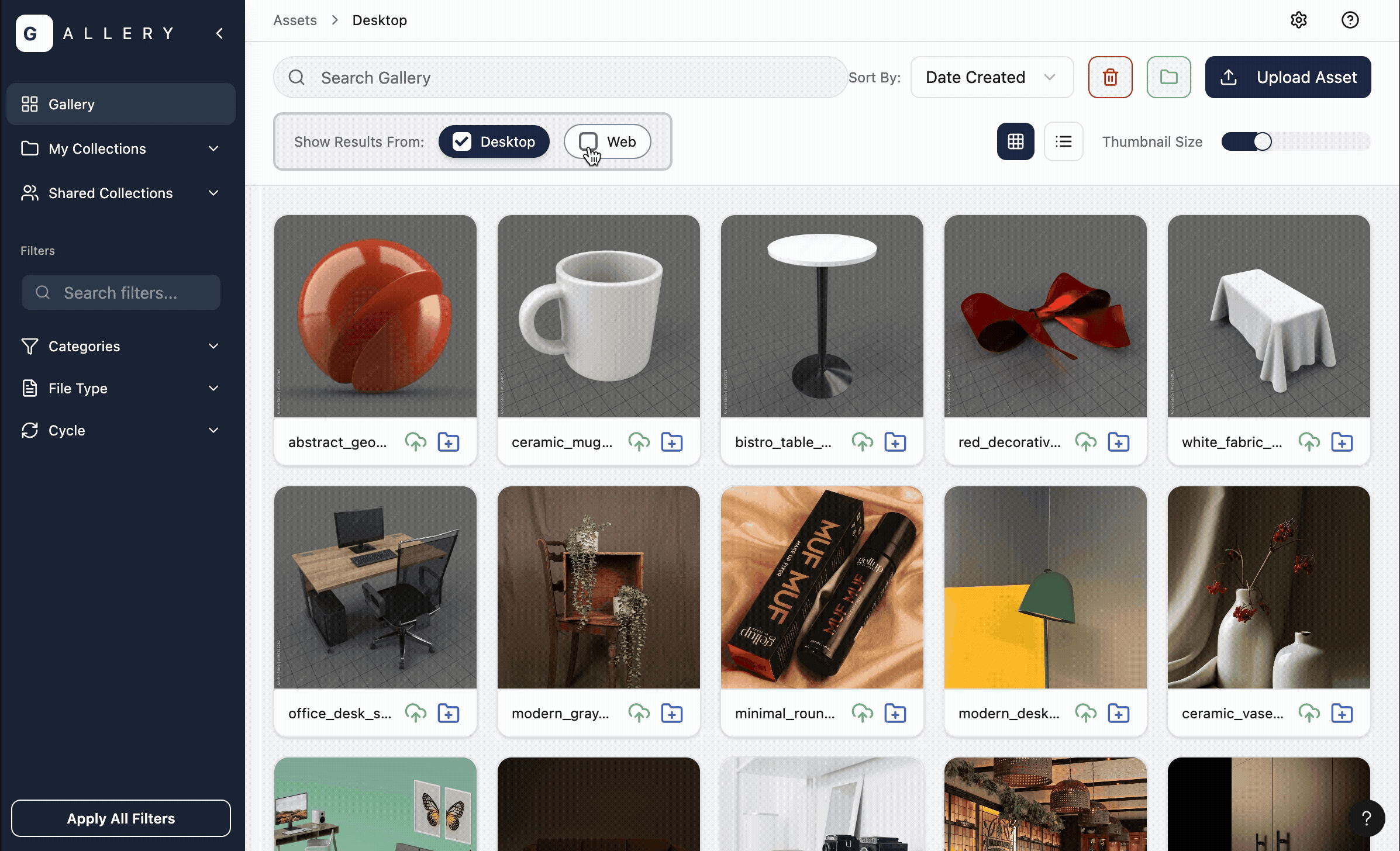Disable the Desktop results source
Screen dimensions: 1400x851
click(494, 141)
